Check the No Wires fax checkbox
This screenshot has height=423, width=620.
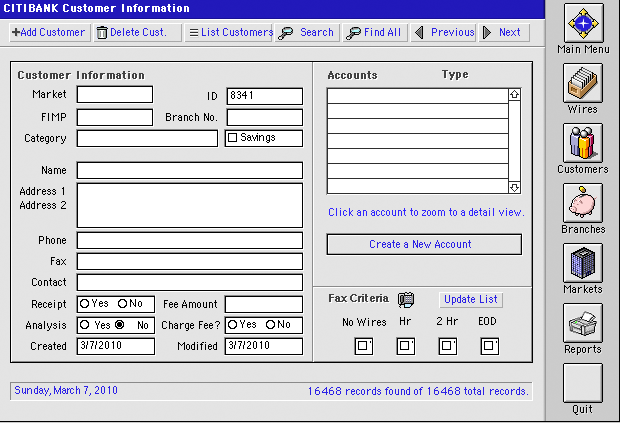point(364,346)
